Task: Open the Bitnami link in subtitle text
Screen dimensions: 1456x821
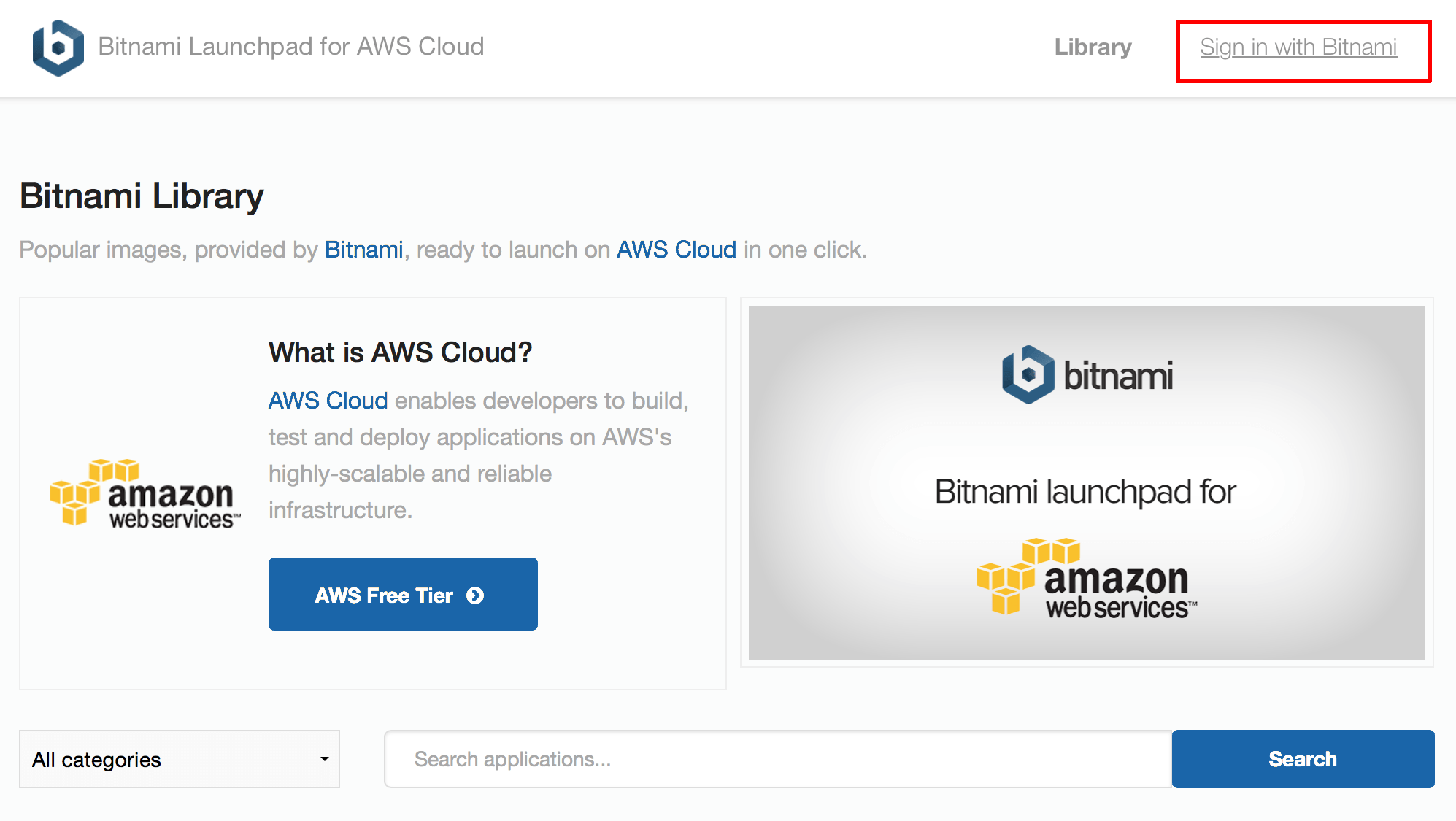Action: [363, 250]
